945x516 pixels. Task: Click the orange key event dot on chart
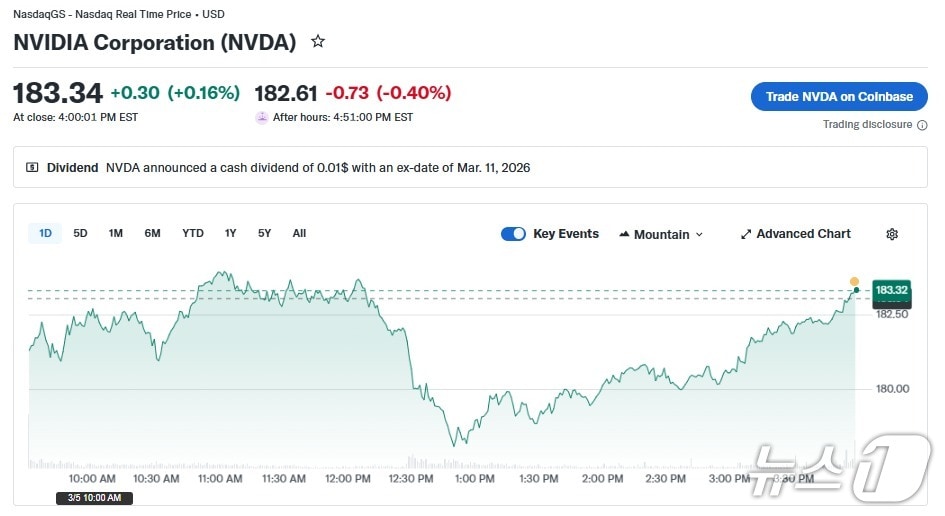tap(854, 281)
